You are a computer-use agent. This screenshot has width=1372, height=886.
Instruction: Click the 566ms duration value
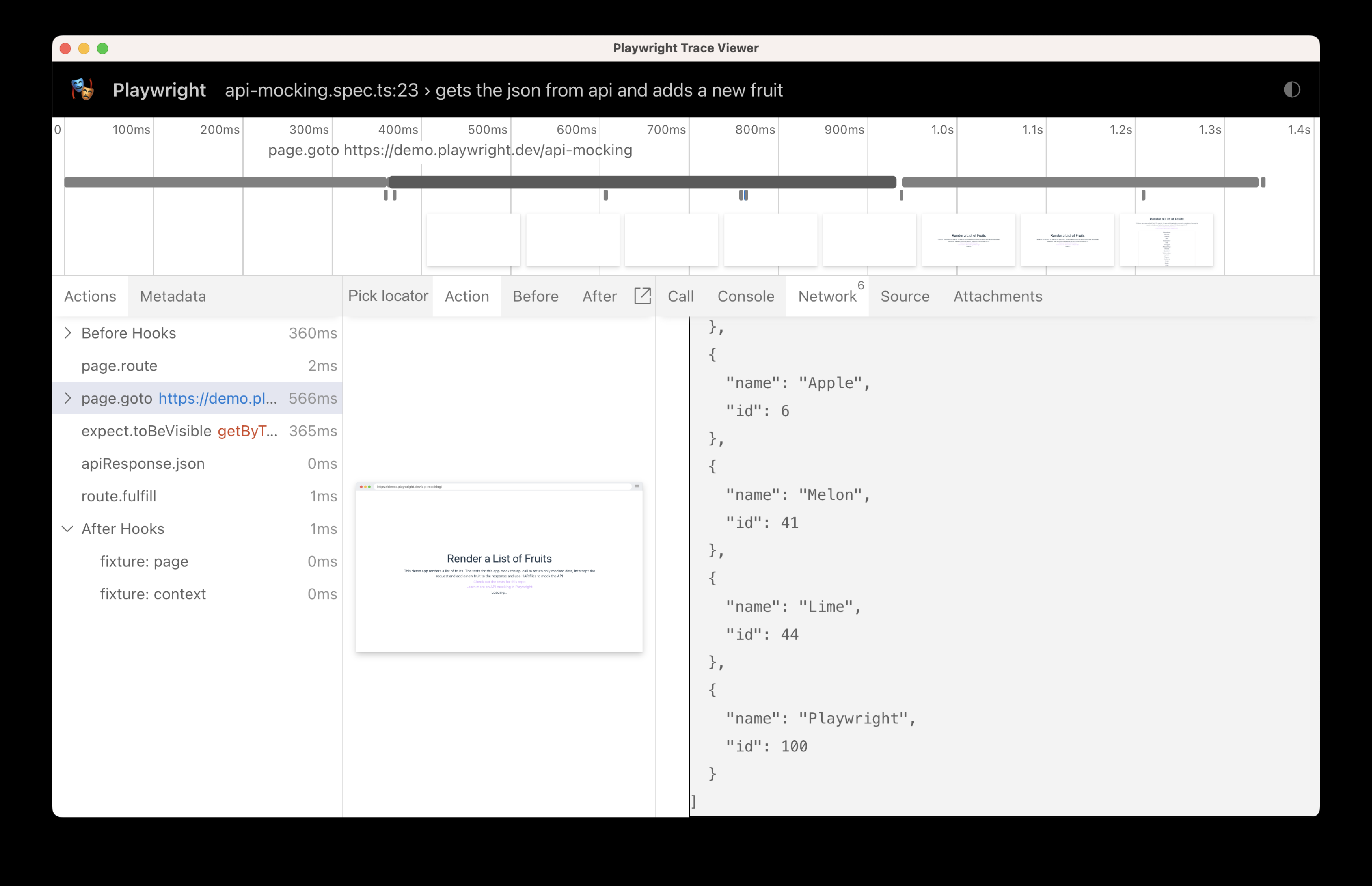tap(313, 398)
